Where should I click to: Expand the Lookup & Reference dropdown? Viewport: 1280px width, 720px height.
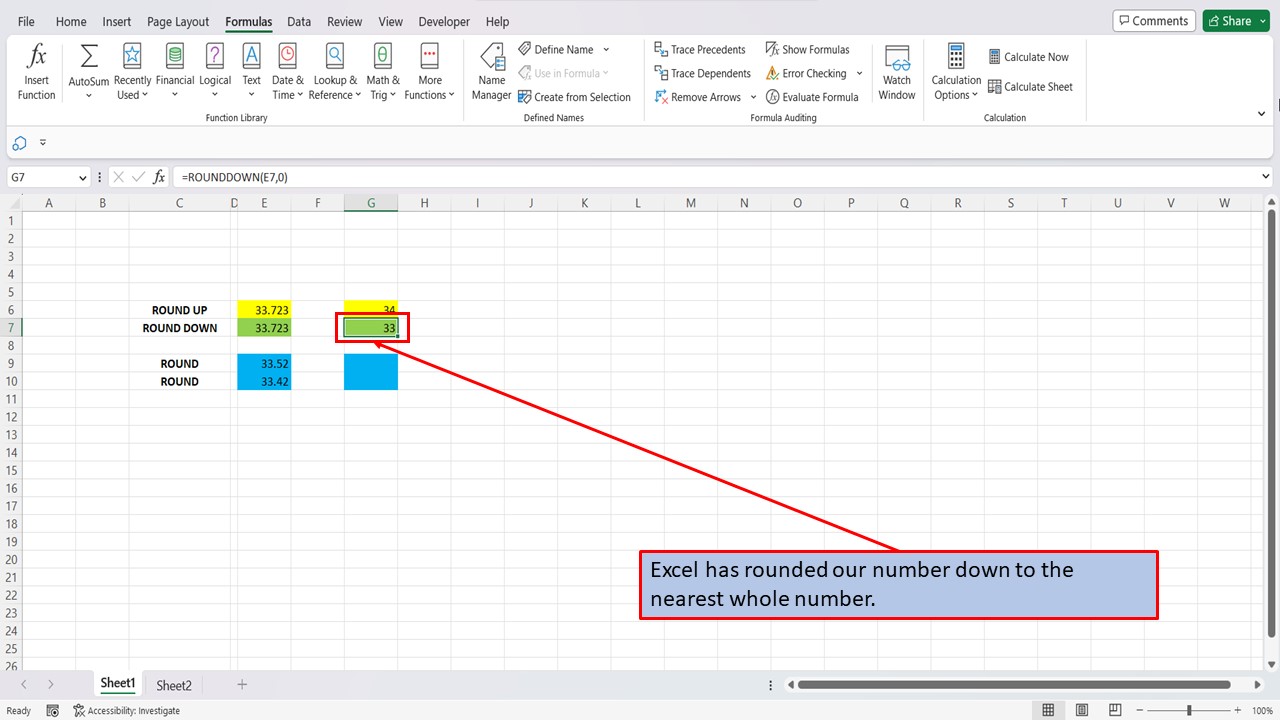(x=335, y=70)
